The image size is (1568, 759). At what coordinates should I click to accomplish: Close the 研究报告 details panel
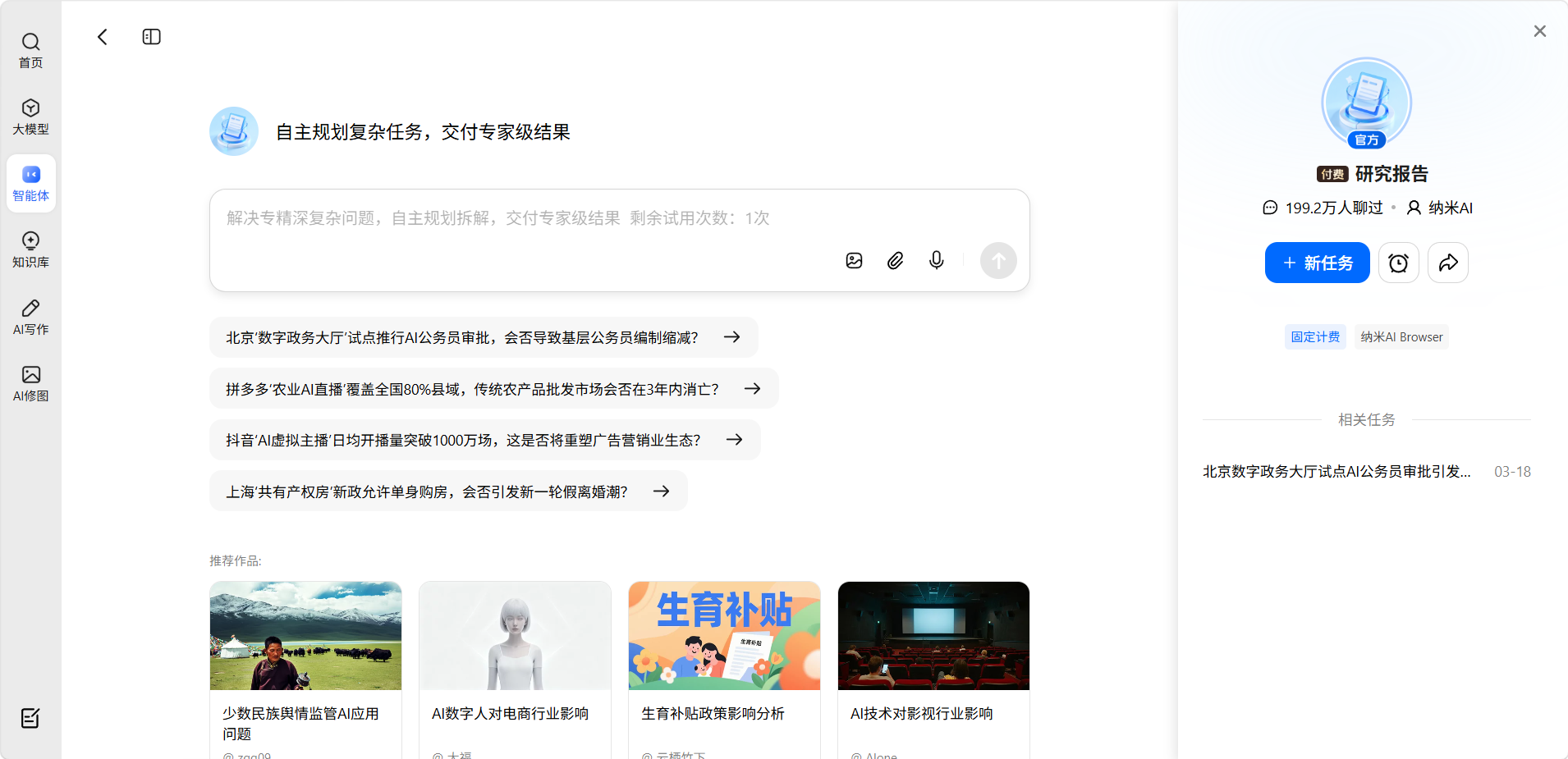pos(1539,31)
